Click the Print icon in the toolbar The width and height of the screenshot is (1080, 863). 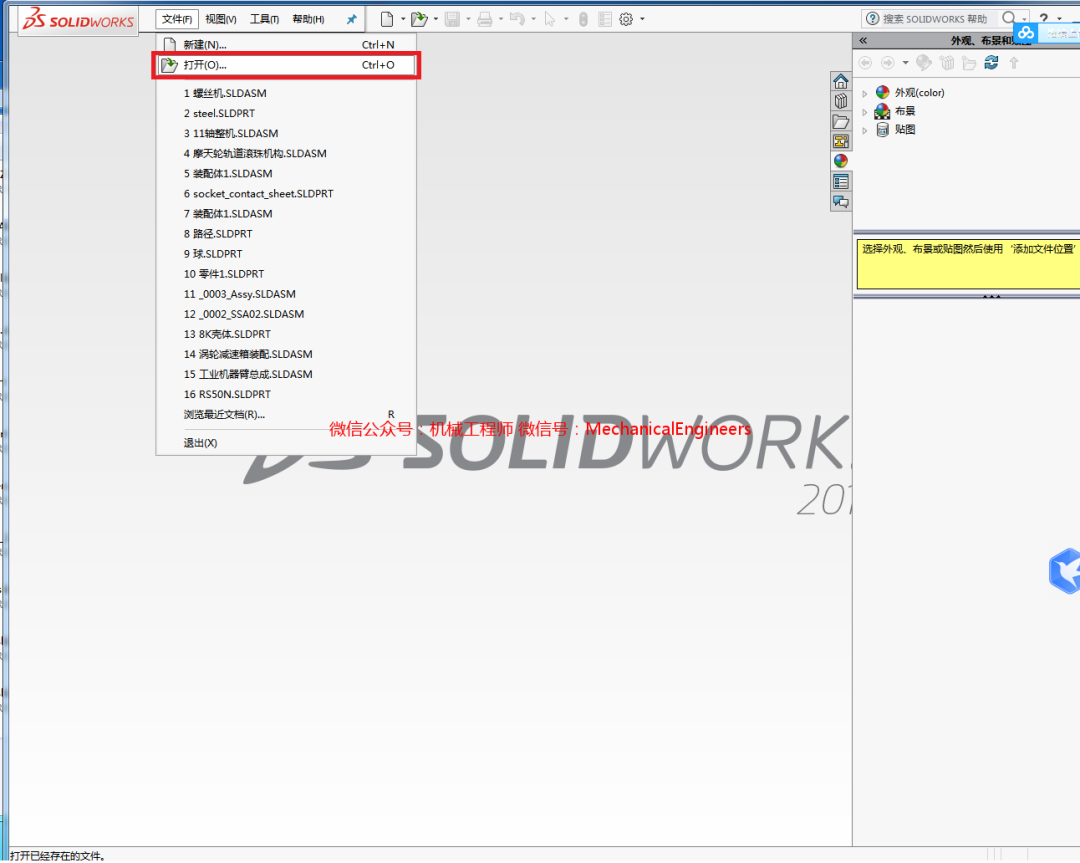tap(483, 19)
